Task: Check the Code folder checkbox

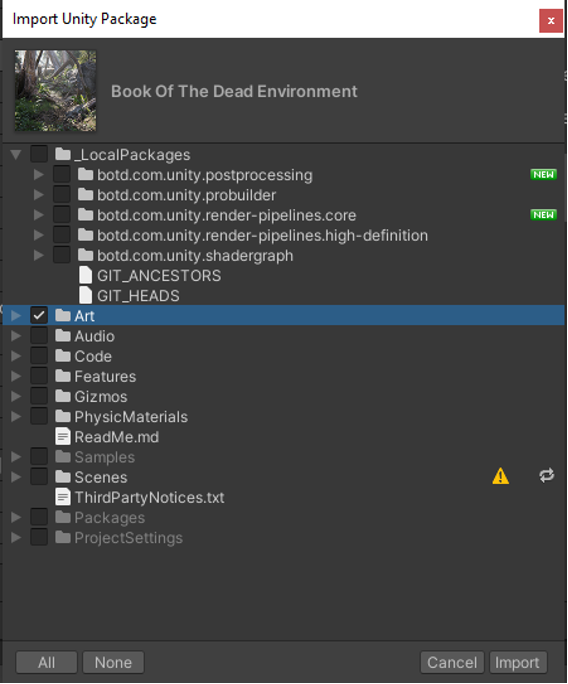Action: click(x=39, y=356)
